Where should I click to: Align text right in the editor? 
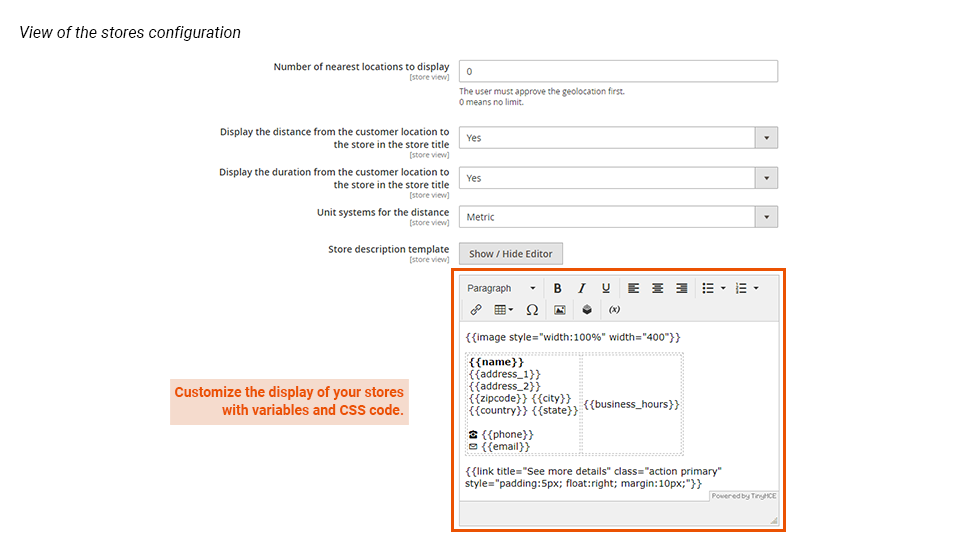click(x=682, y=288)
